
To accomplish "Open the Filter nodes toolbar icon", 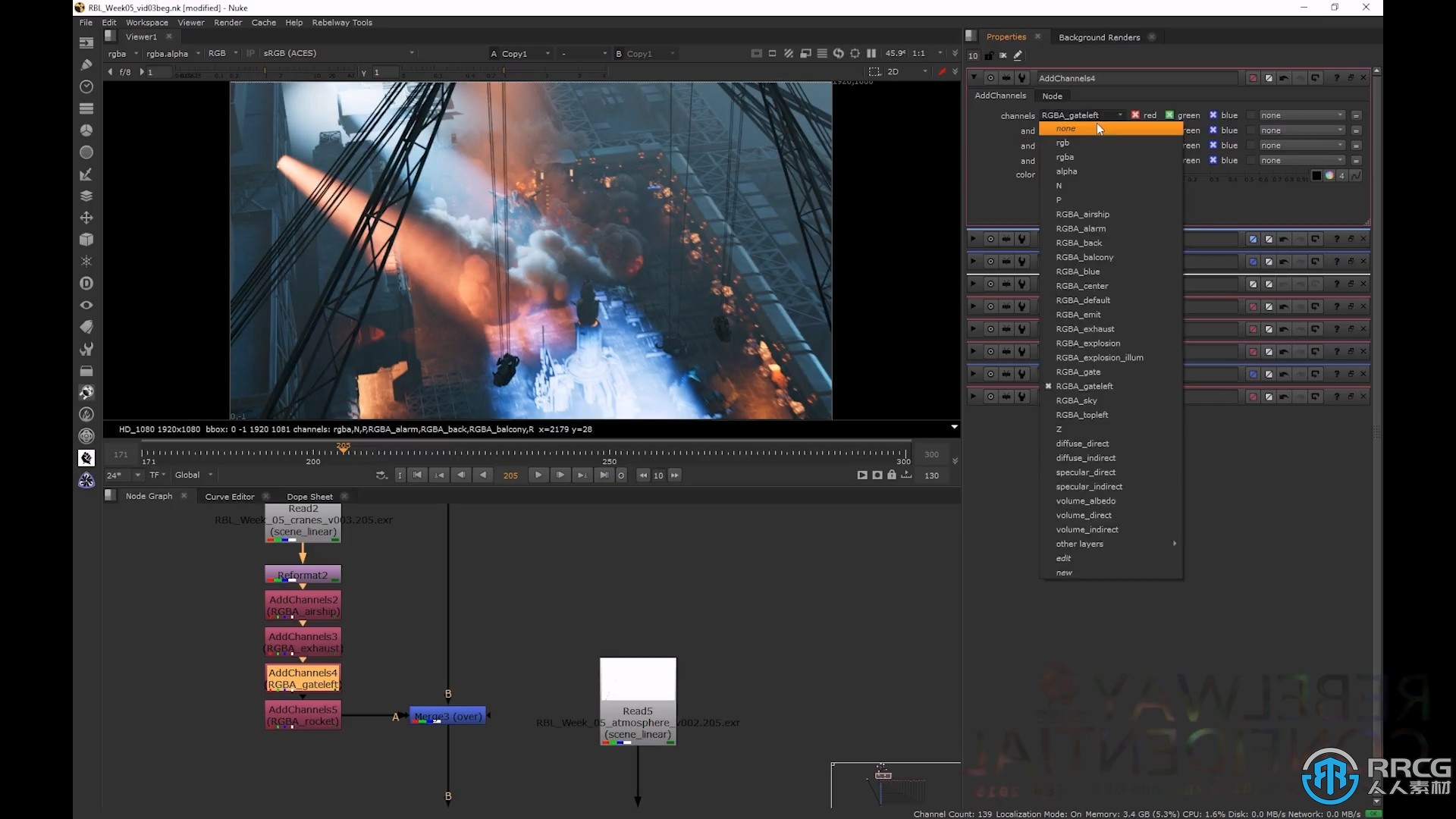I will tap(86, 152).
